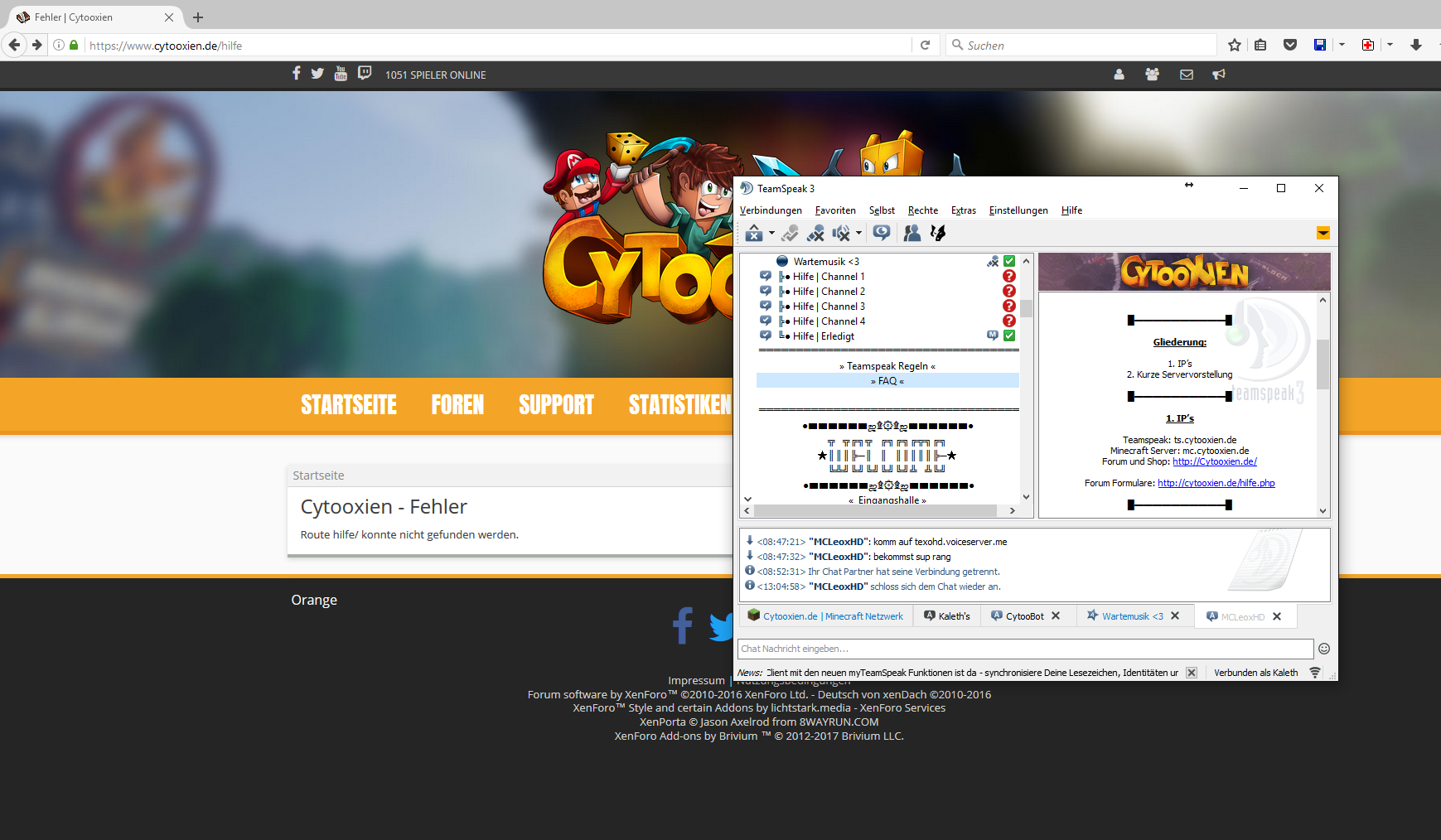
Task: Focus the browser Suchen search box
Action: click(1081, 45)
